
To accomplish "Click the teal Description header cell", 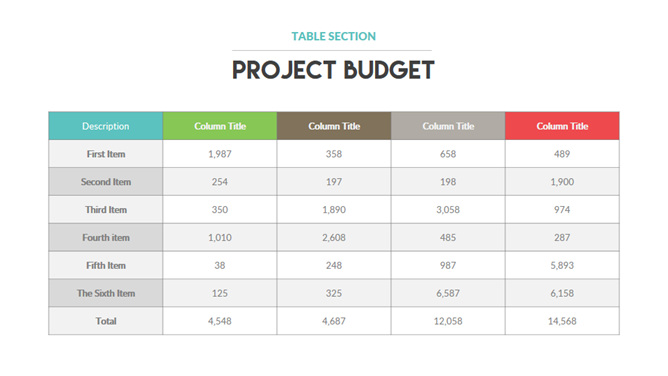I will pyautogui.click(x=106, y=126).
